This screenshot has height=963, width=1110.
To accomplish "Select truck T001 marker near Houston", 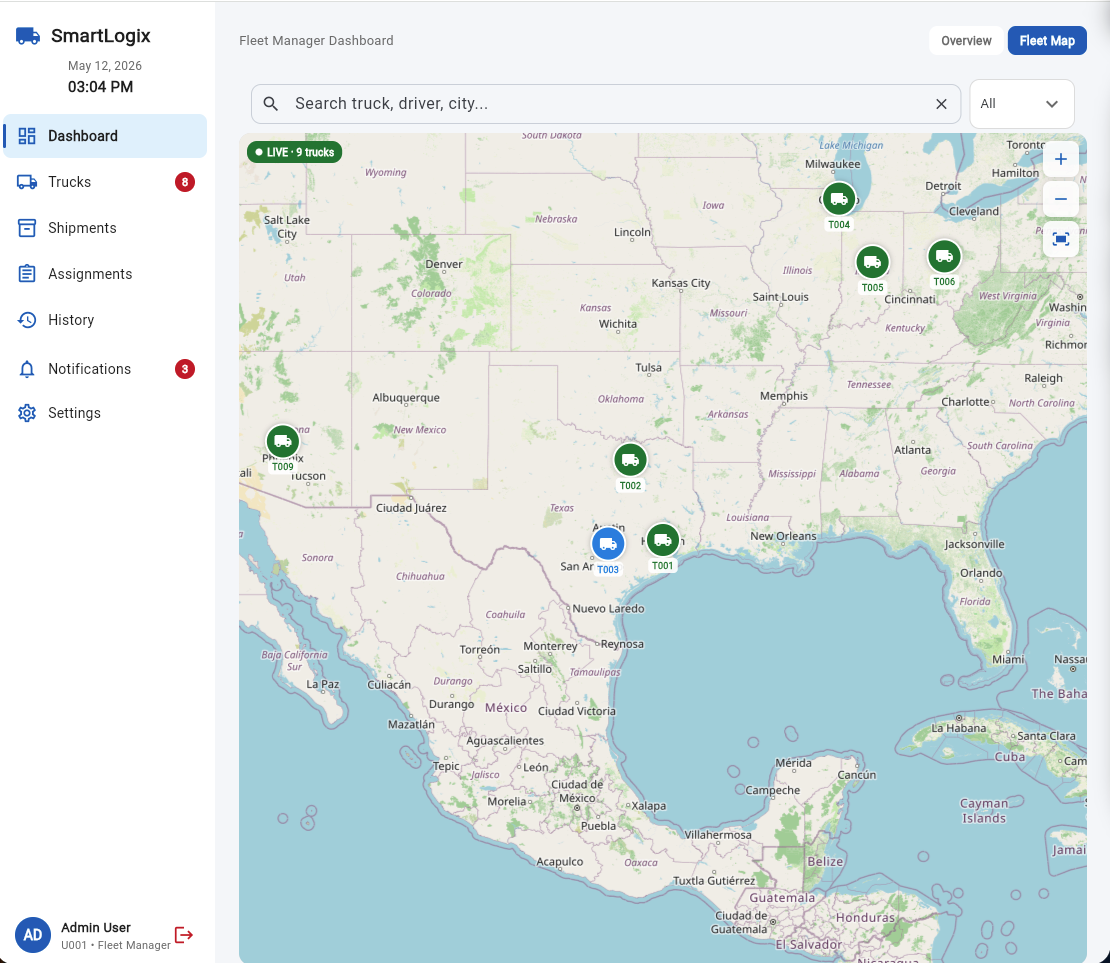I will point(663,540).
